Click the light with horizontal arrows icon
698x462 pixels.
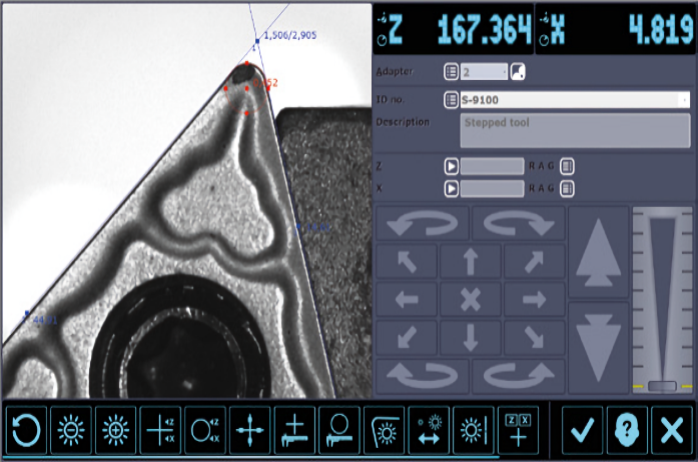coord(429,430)
